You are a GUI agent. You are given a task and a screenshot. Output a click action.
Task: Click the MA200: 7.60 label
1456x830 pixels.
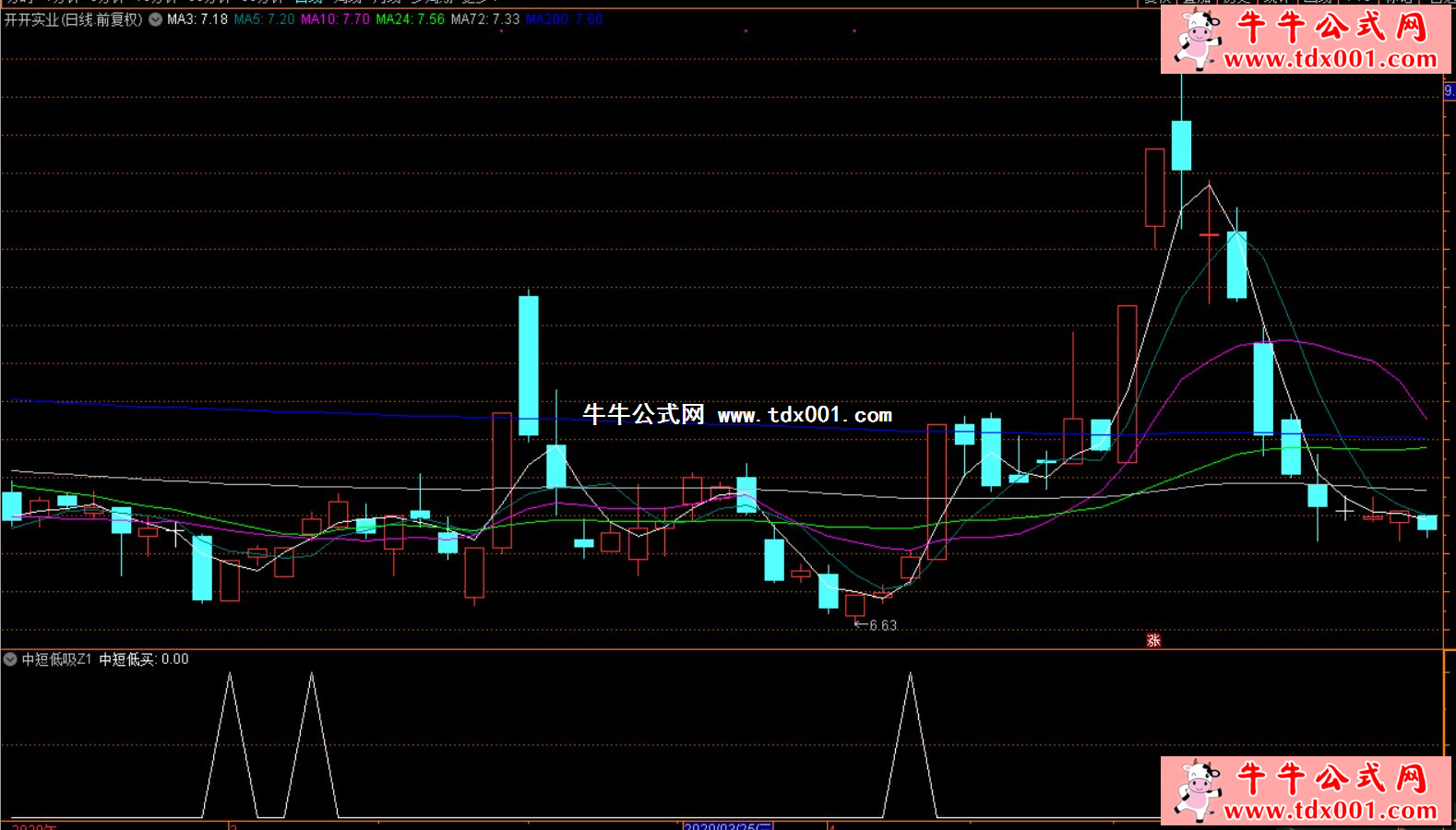(565, 19)
